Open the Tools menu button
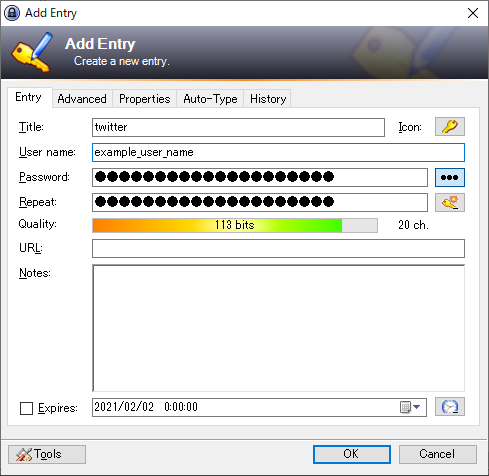 tap(47, 454)
